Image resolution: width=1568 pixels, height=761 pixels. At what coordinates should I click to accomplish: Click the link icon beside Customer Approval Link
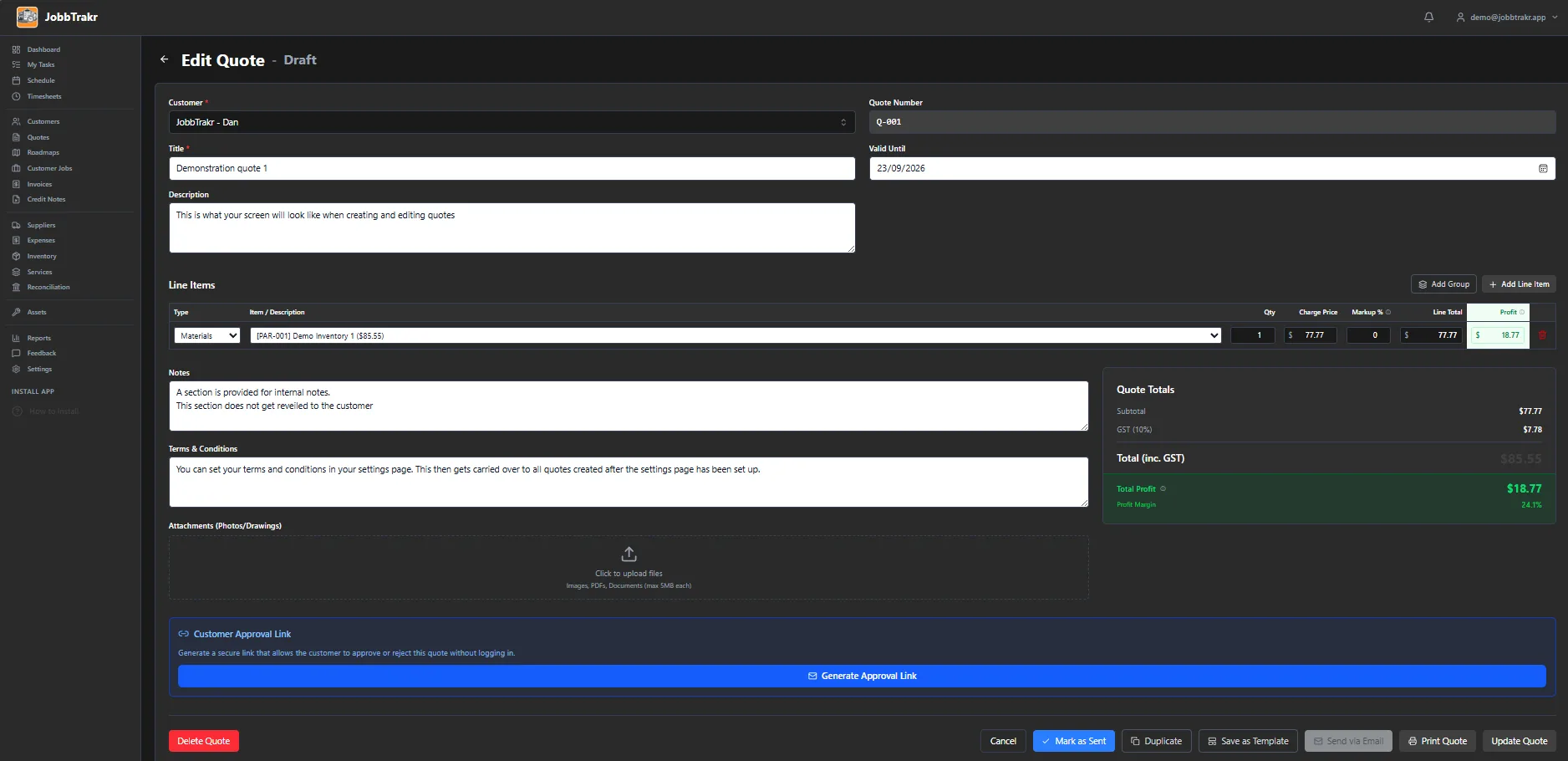click(x=183, y=634)
